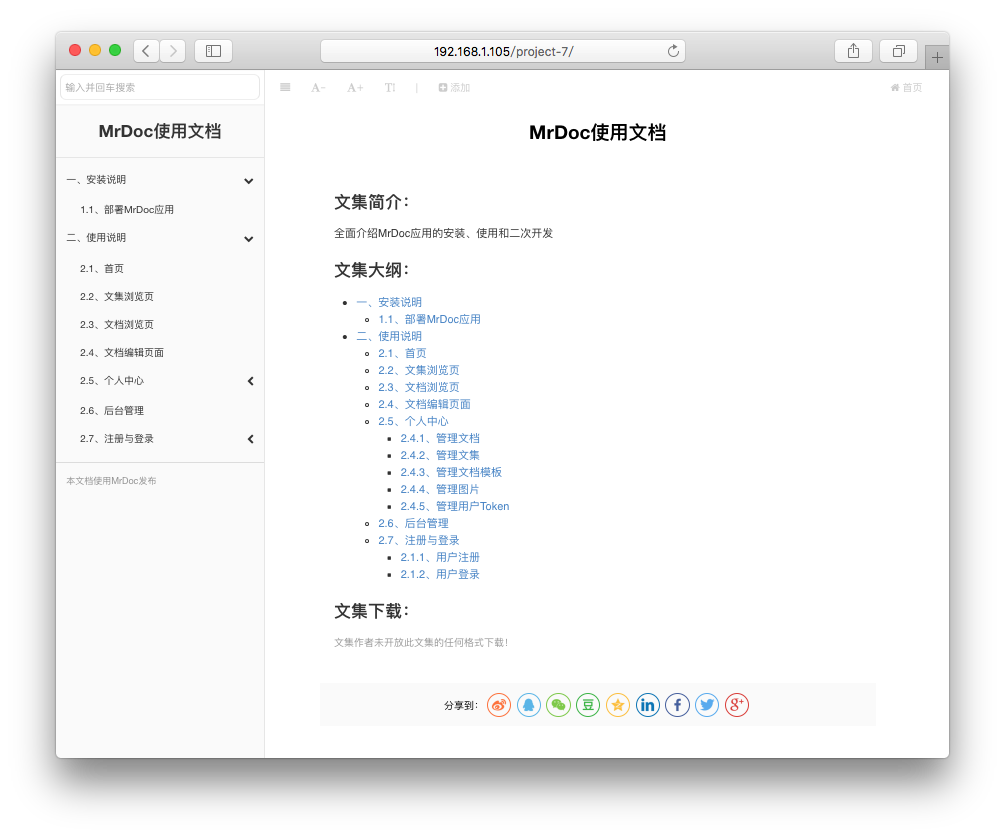Increase font size with A+ icon
1005x838 pixels.
click(355, 88)
